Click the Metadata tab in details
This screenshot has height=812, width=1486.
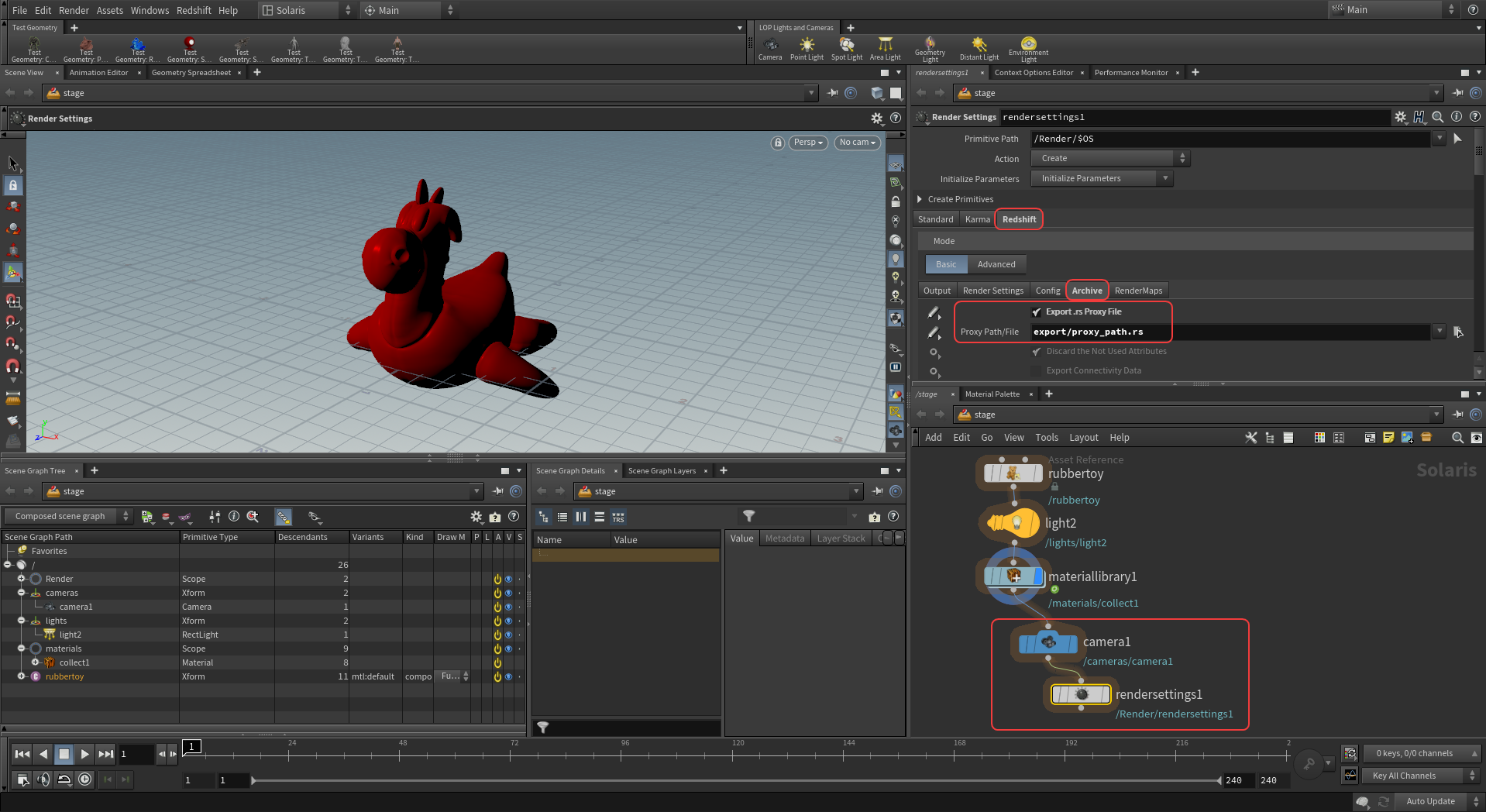(x=785, y=539)
